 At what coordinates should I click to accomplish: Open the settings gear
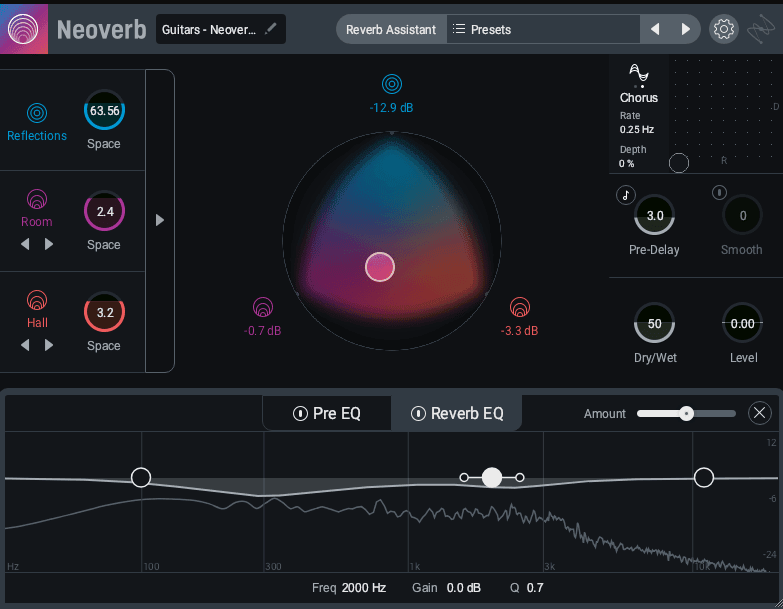pos(724,29)
